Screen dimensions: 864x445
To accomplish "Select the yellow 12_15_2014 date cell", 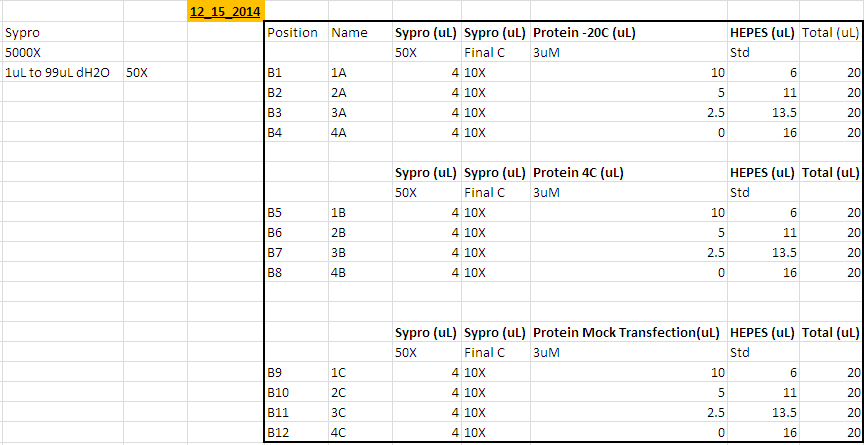I will pos(226,12).
